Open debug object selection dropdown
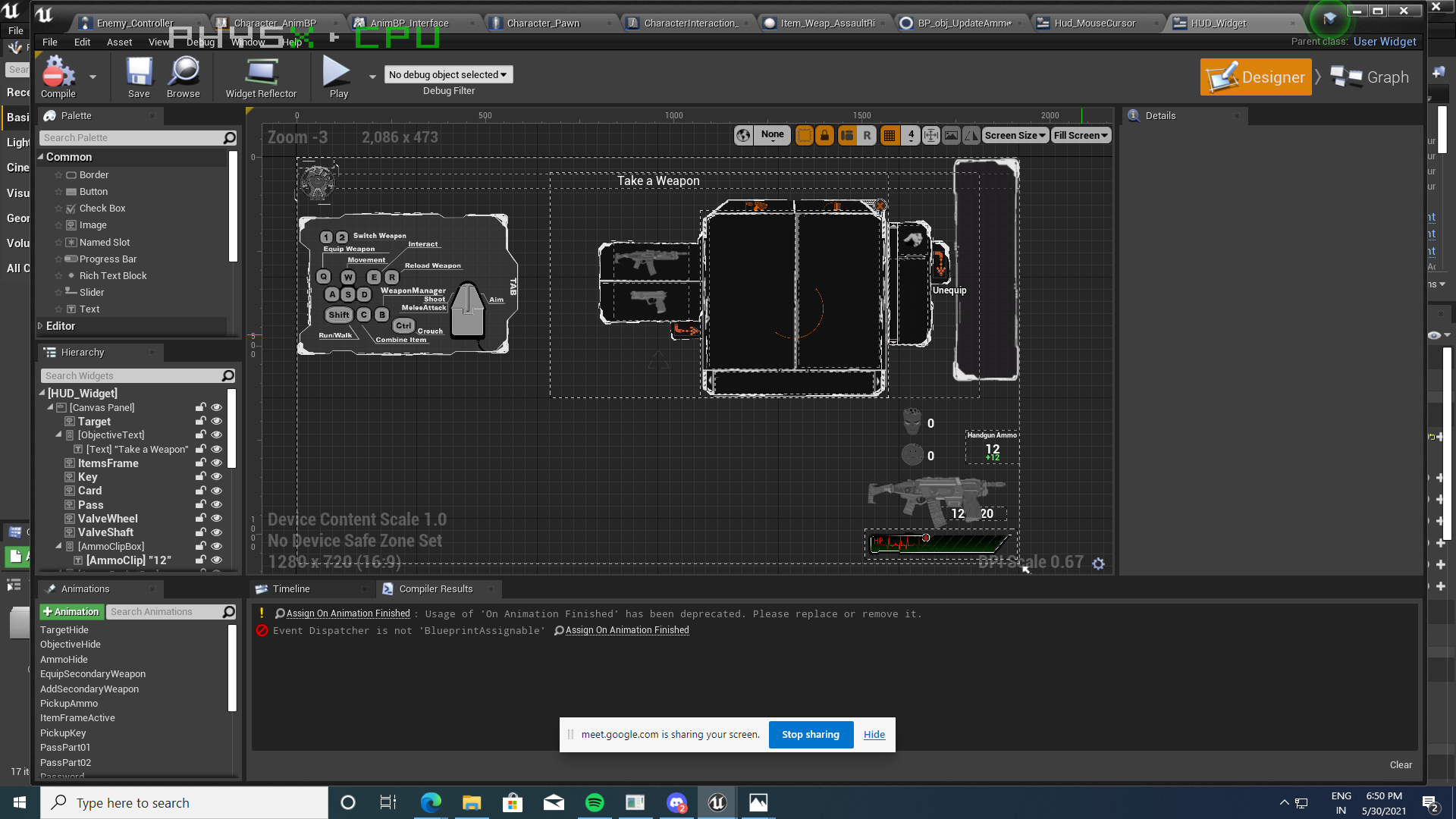The image size is (1456, 819). [x=448, y=74]
